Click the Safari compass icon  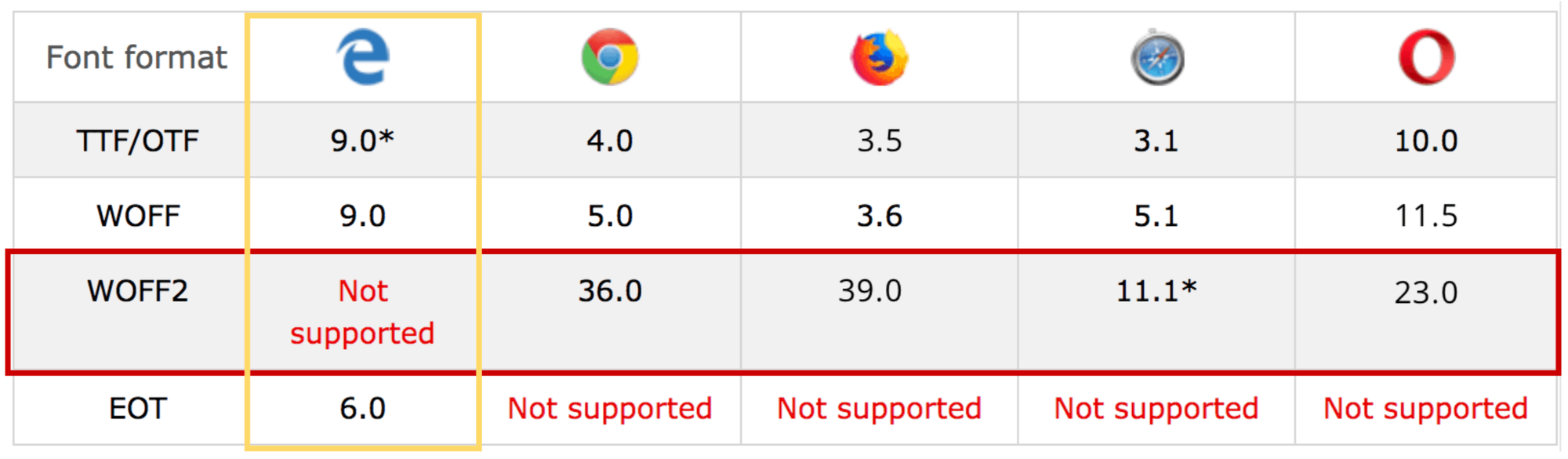pyautogui.click(x=1157, y=57)
